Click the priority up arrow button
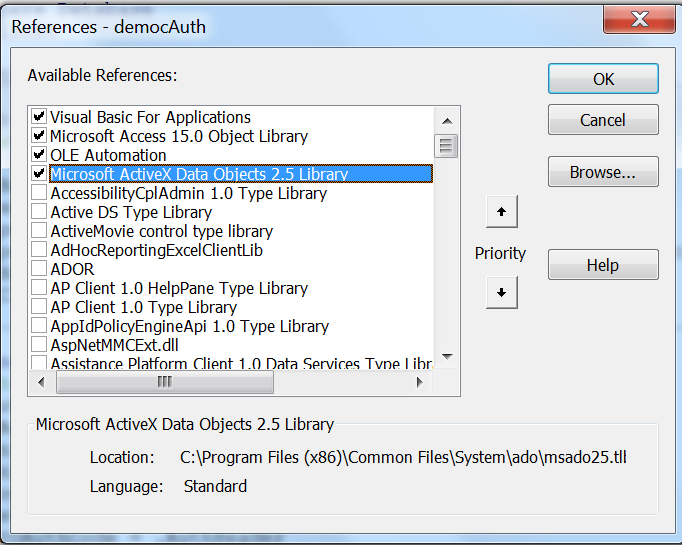The height and width of the screenshot is (545, 682). coord(501,212)
